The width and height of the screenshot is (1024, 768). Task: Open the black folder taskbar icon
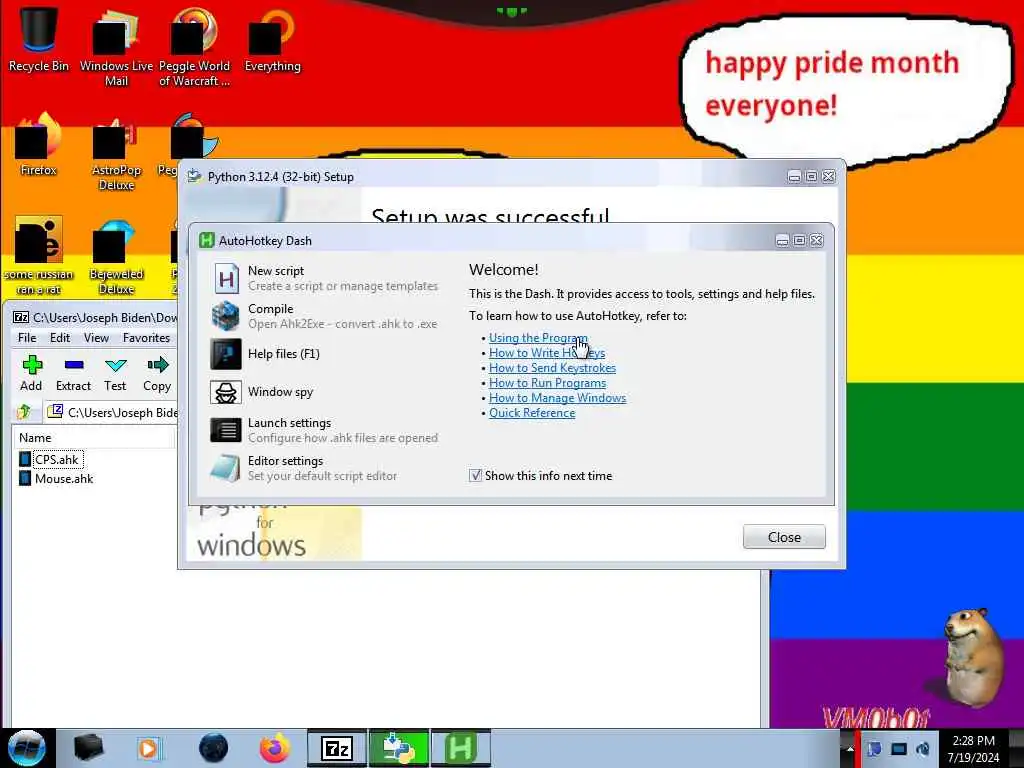88,748
